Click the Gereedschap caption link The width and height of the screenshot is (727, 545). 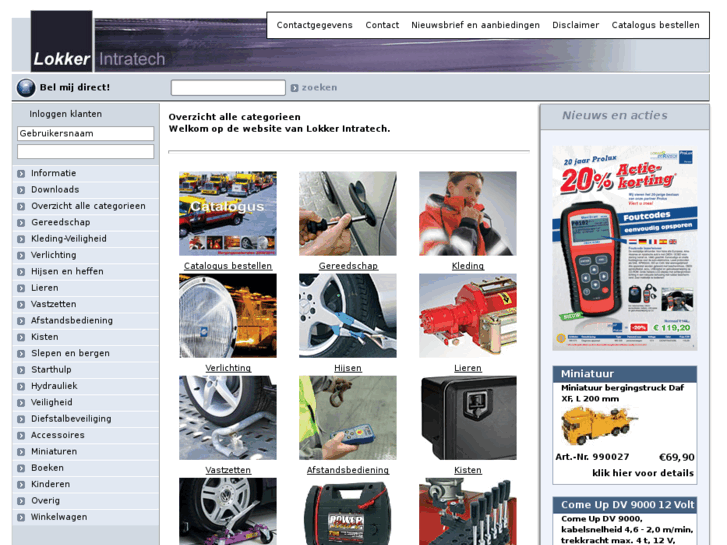[x=348, y=266]
